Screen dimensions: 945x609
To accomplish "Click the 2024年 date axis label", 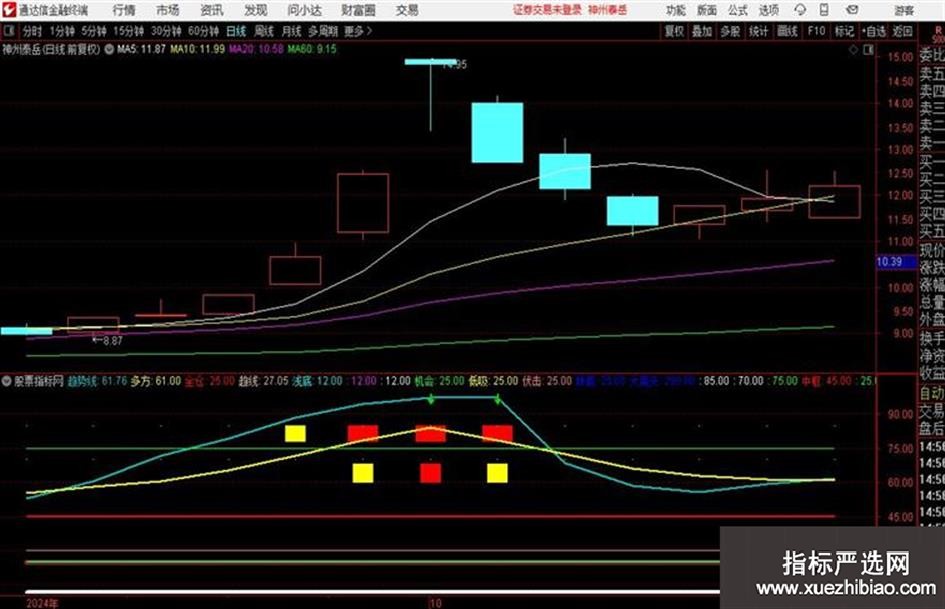I will click(42, 603).
